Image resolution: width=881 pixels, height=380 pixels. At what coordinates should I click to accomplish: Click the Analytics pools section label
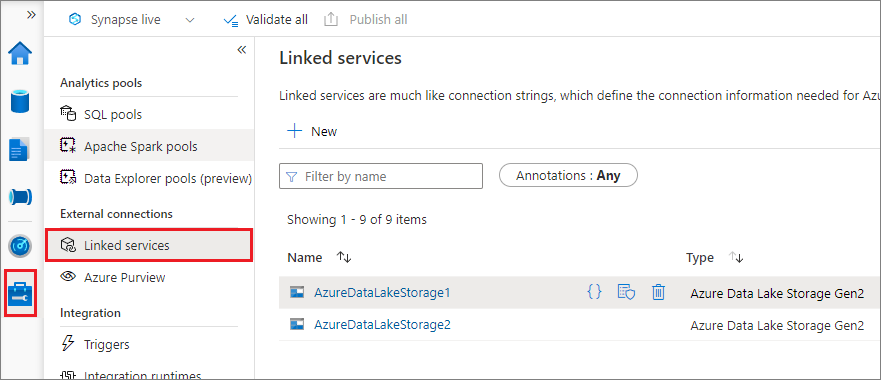tap(101, 83)
